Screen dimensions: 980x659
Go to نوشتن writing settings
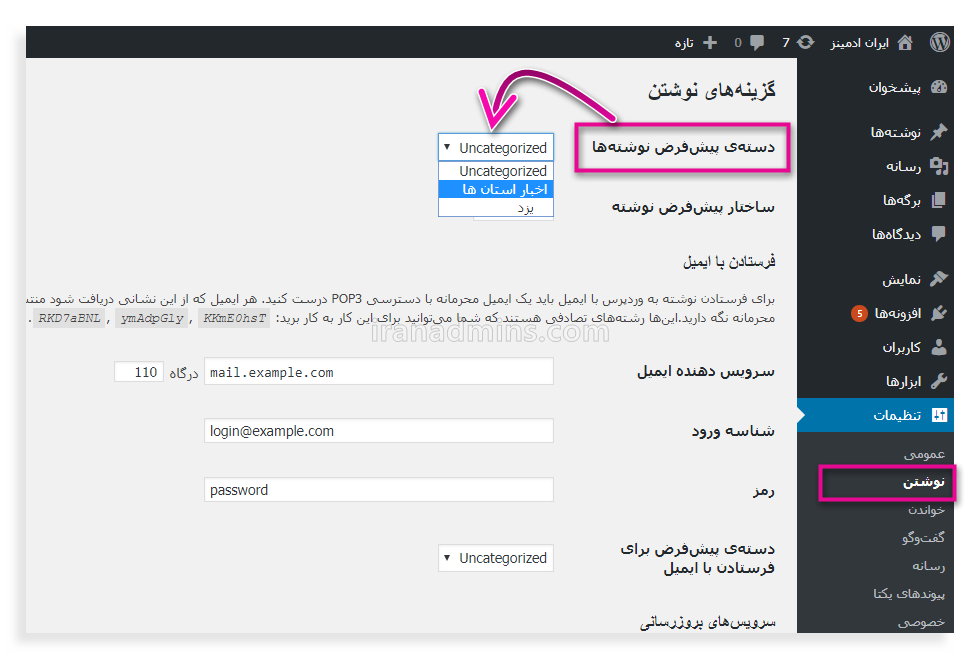923,482
